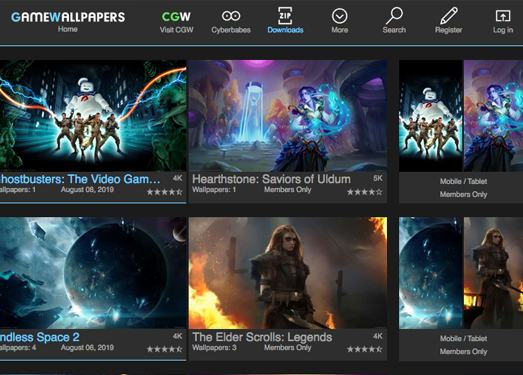This screenshot has width=523, height=375.
Task: Click the Ghostbusters star rating
Action: pos(164,192)
